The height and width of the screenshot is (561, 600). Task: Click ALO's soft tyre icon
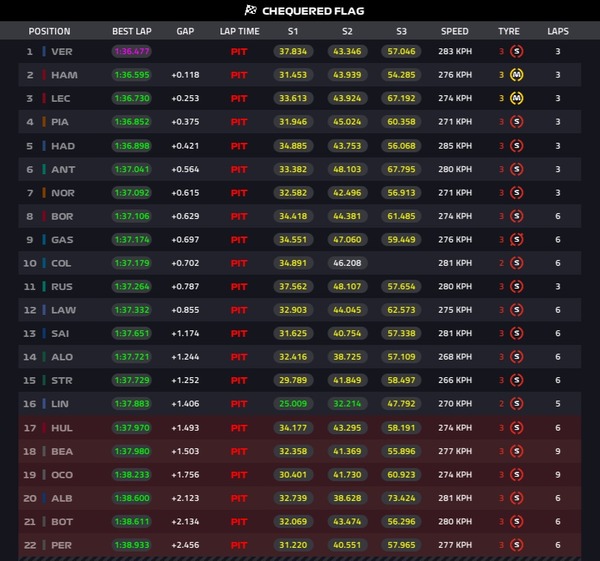coord(517,357)
